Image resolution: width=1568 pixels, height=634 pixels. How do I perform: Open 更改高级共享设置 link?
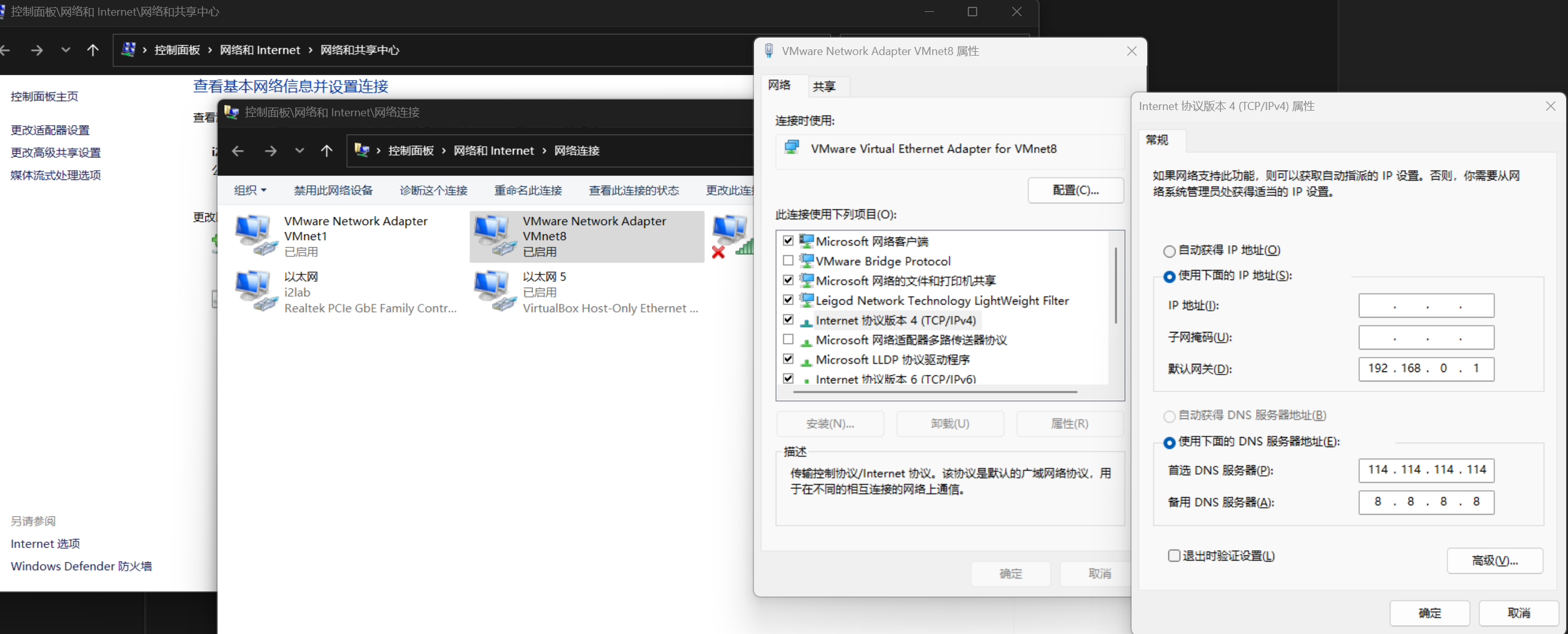click(x=56, y=153)
